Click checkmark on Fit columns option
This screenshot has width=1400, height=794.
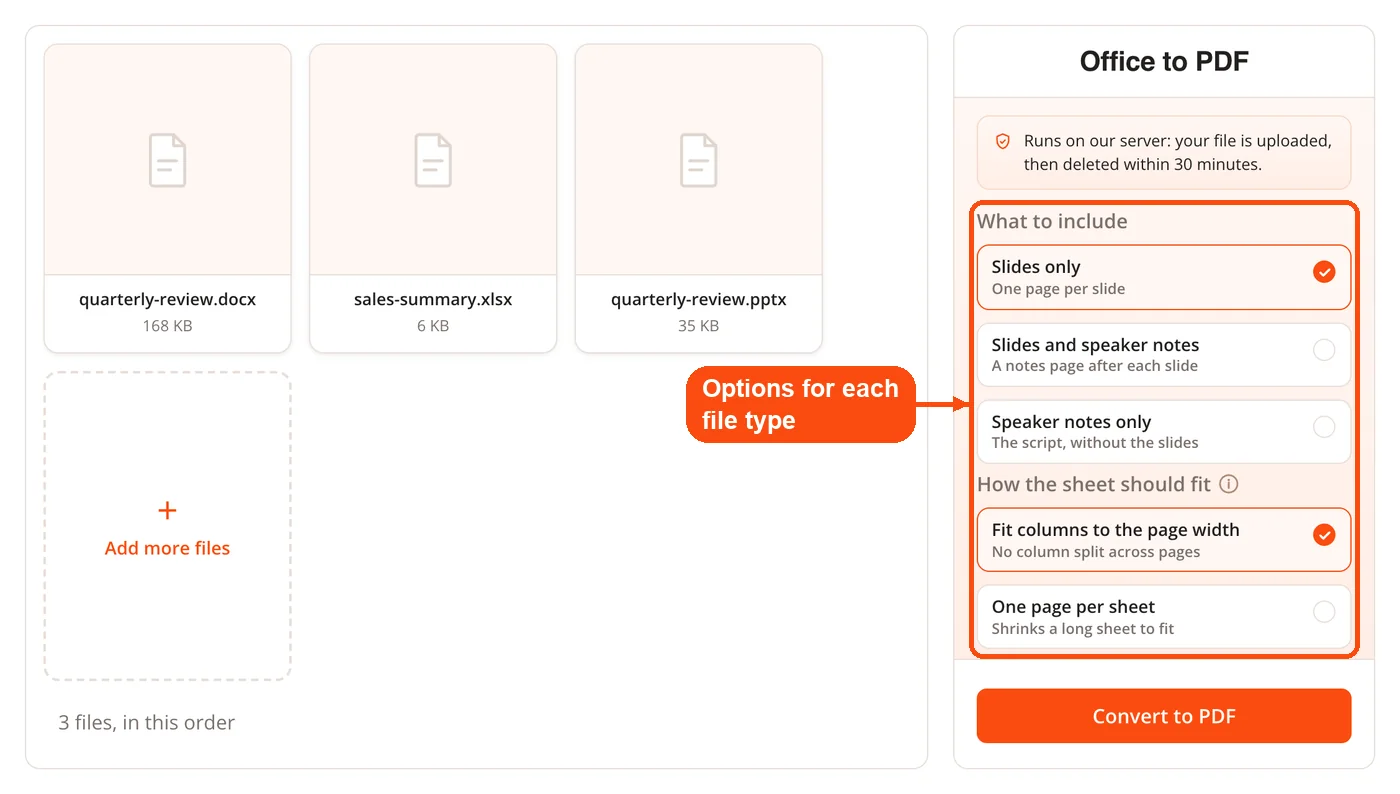click(1324, 535)
